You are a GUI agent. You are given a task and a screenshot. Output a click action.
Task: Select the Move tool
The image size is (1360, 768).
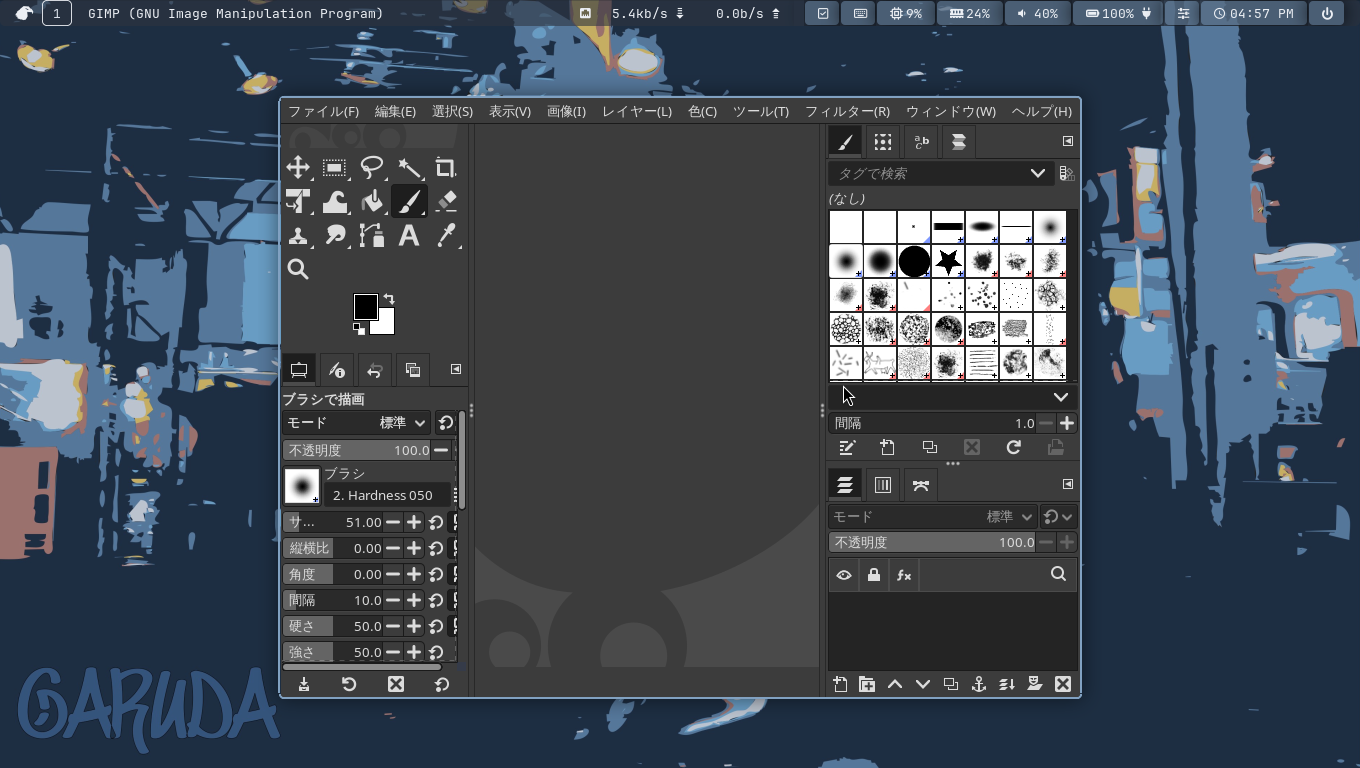coord(298,167)
